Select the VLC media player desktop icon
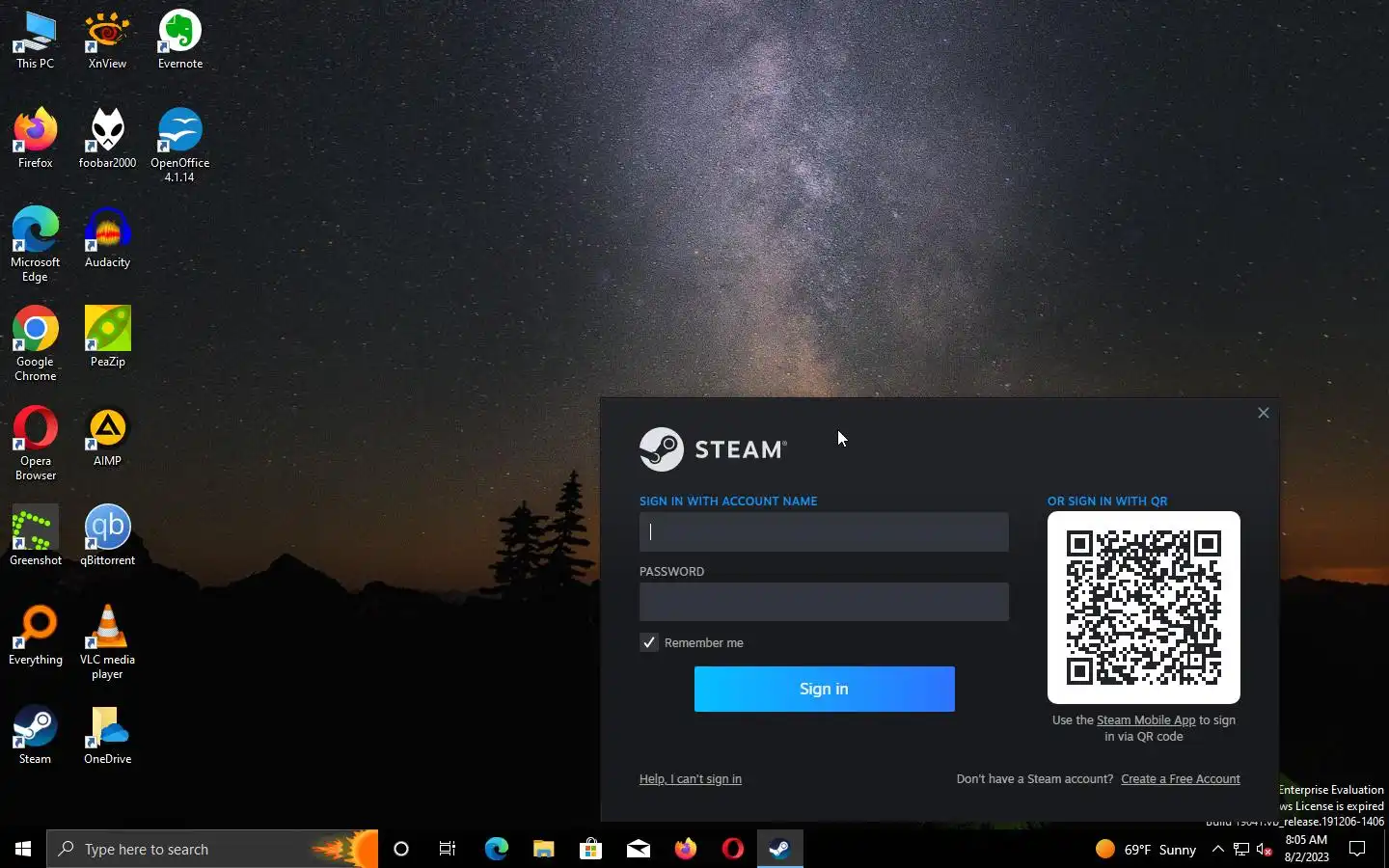 click(x=107, y=641)
